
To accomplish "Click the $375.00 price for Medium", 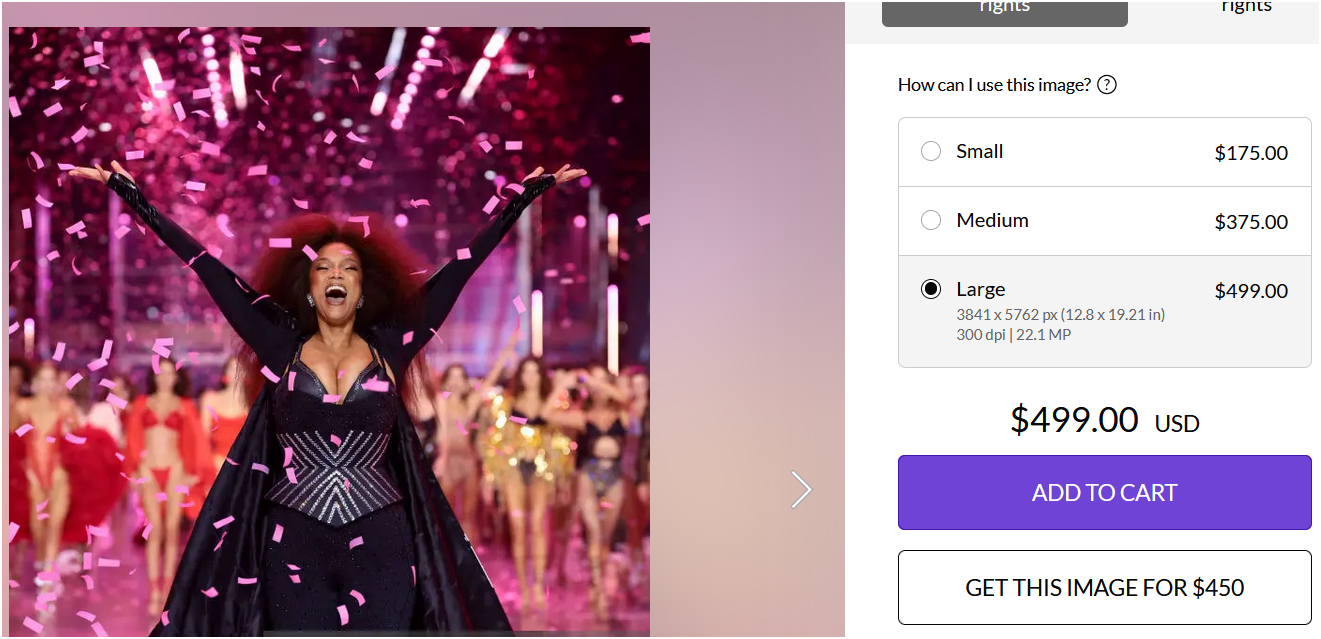I will coord(1250,222).
